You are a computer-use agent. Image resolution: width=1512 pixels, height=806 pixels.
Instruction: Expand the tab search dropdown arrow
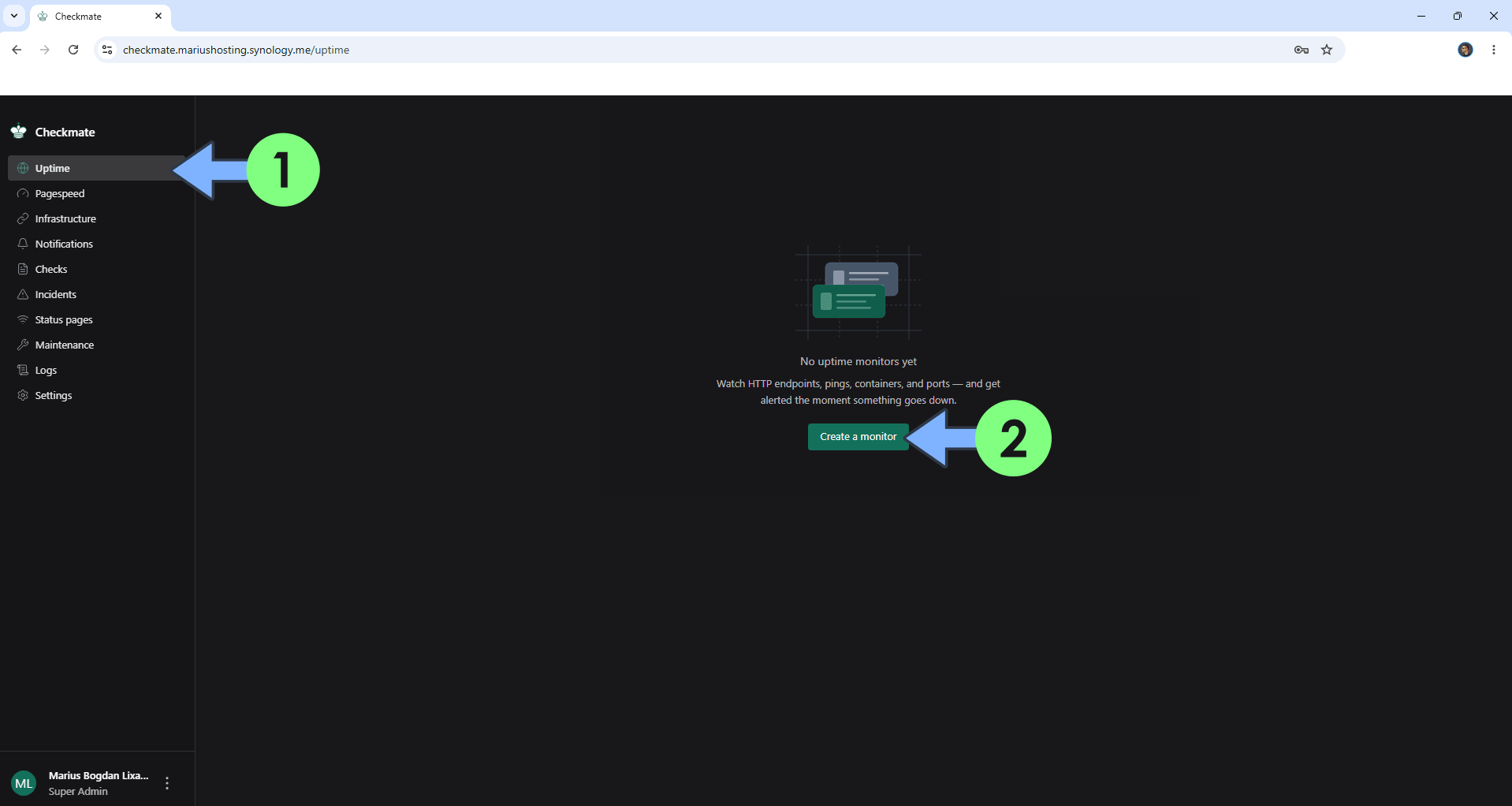click(14, 16)
